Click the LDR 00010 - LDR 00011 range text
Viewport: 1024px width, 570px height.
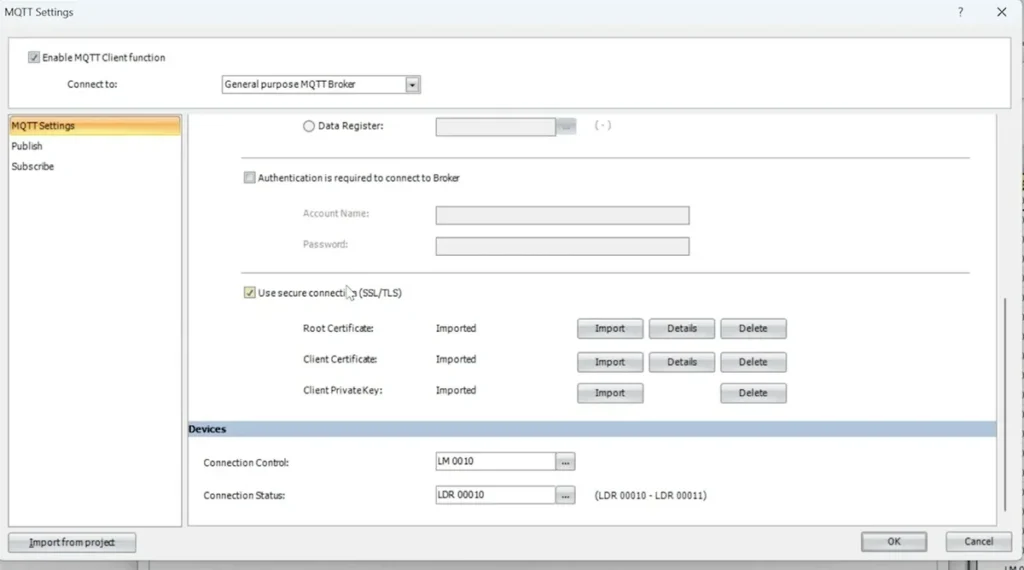(650, 496)
